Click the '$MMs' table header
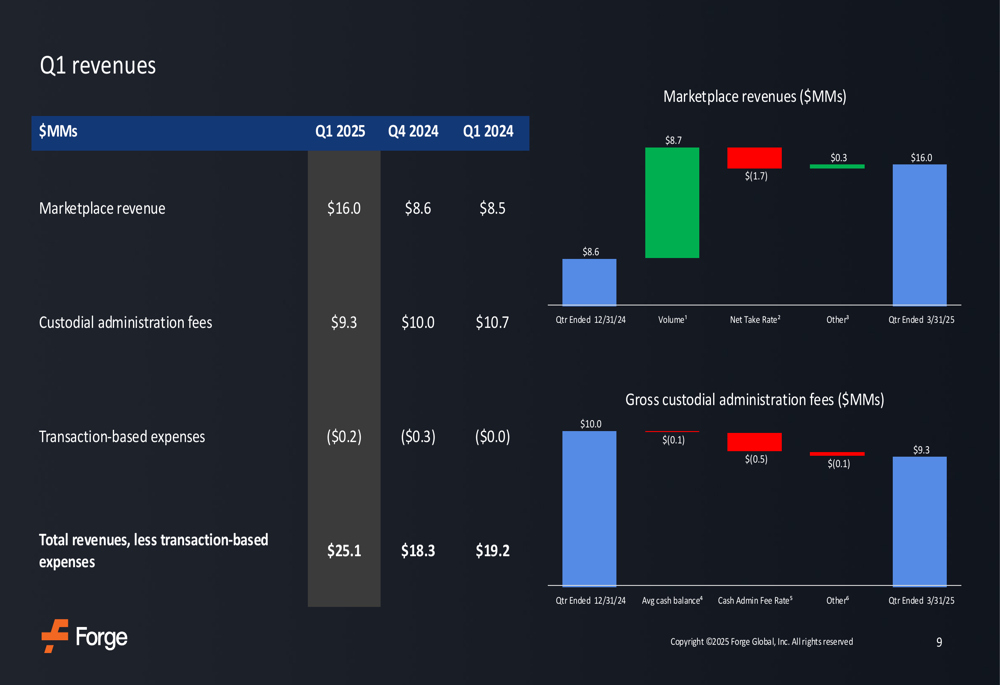The image size is (1000, 685). click(58, 131)
